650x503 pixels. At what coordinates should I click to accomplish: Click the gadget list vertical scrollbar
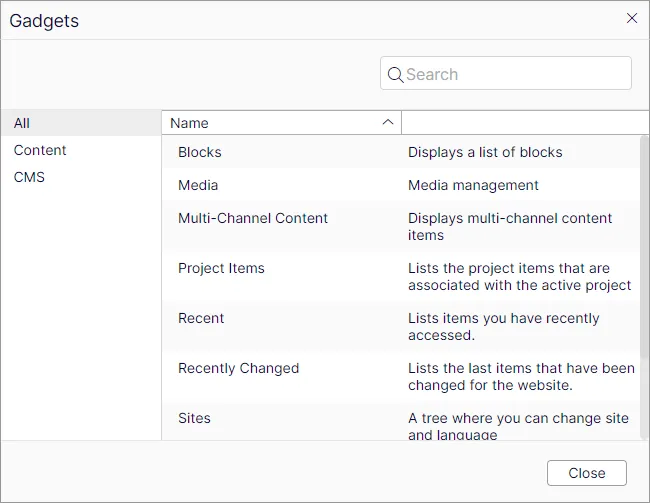644,247
